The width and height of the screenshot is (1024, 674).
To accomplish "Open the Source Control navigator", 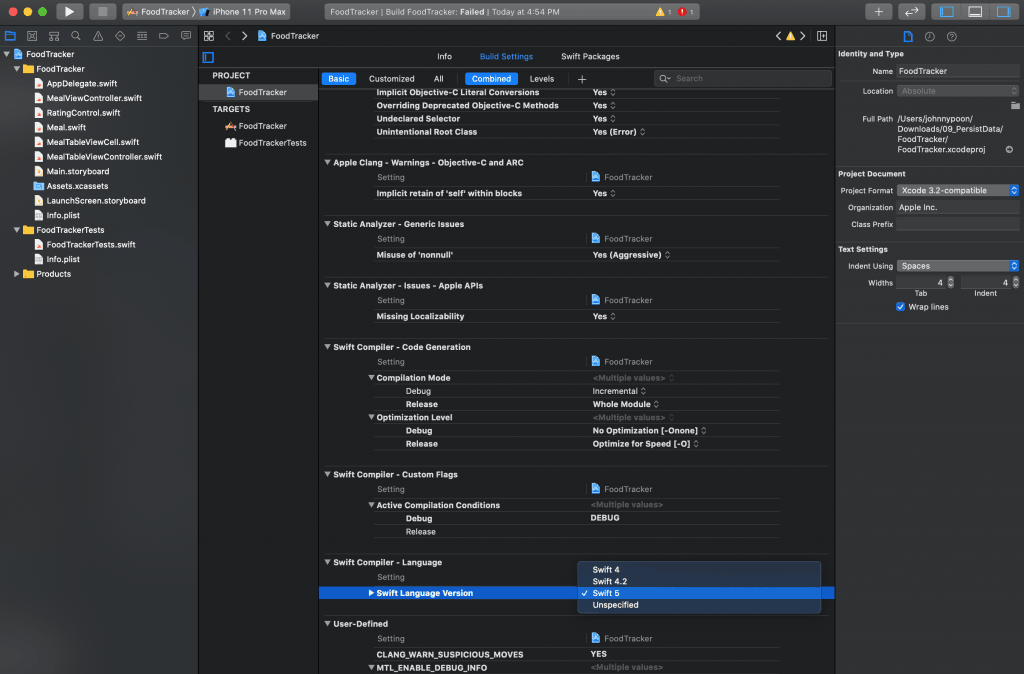I will coord(32,36).
